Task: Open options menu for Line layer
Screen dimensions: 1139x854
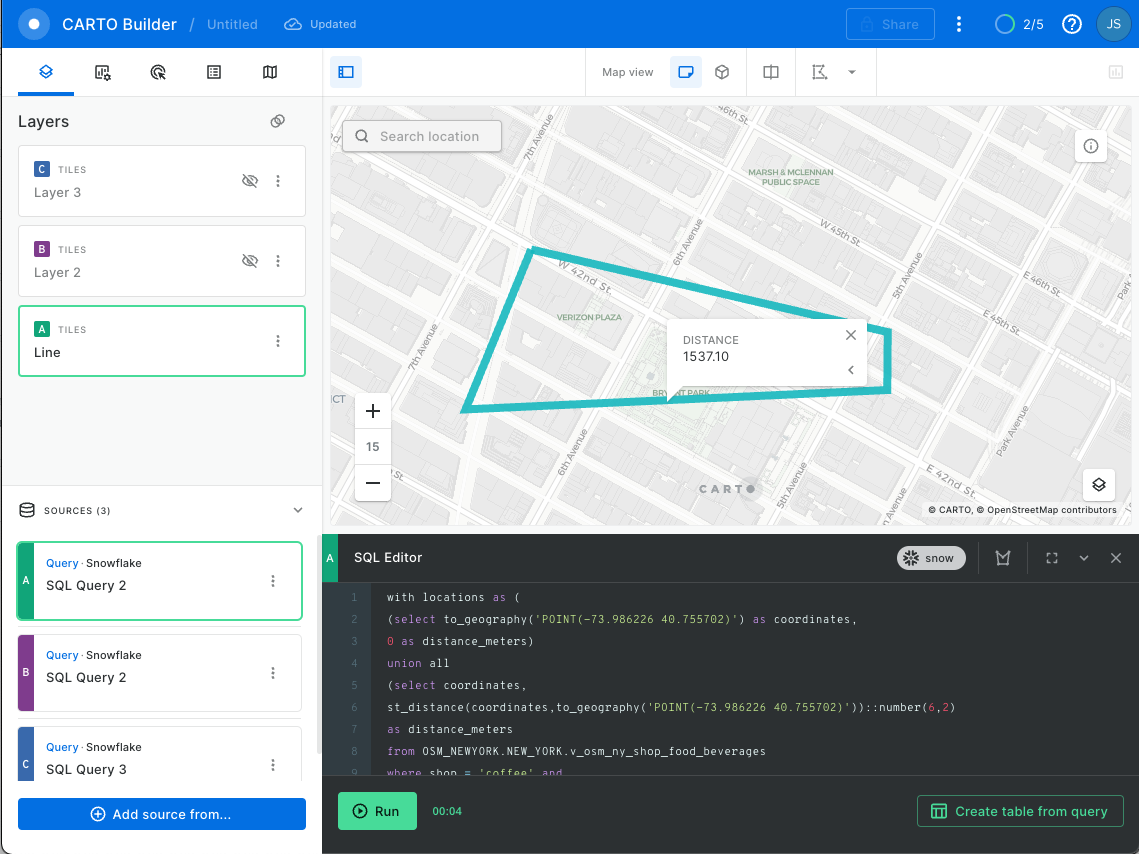Action: point(278,341)
